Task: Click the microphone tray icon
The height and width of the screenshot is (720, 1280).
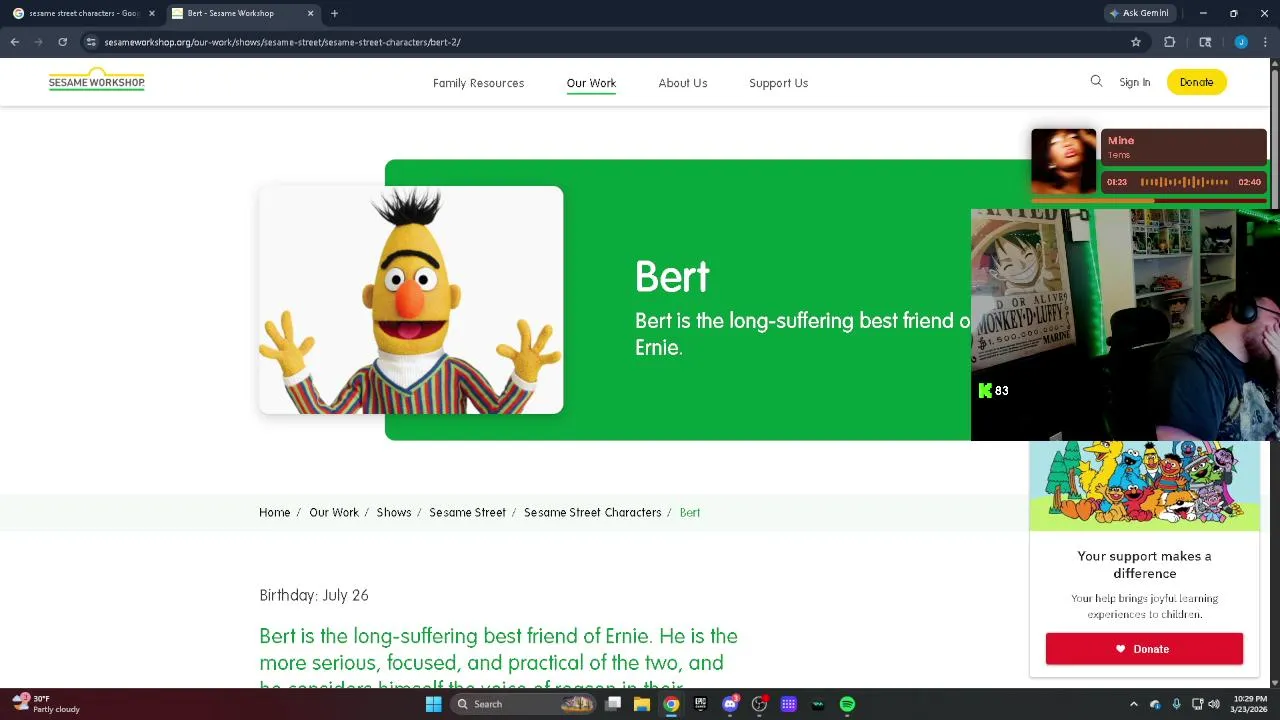Action: [1176, 704]
